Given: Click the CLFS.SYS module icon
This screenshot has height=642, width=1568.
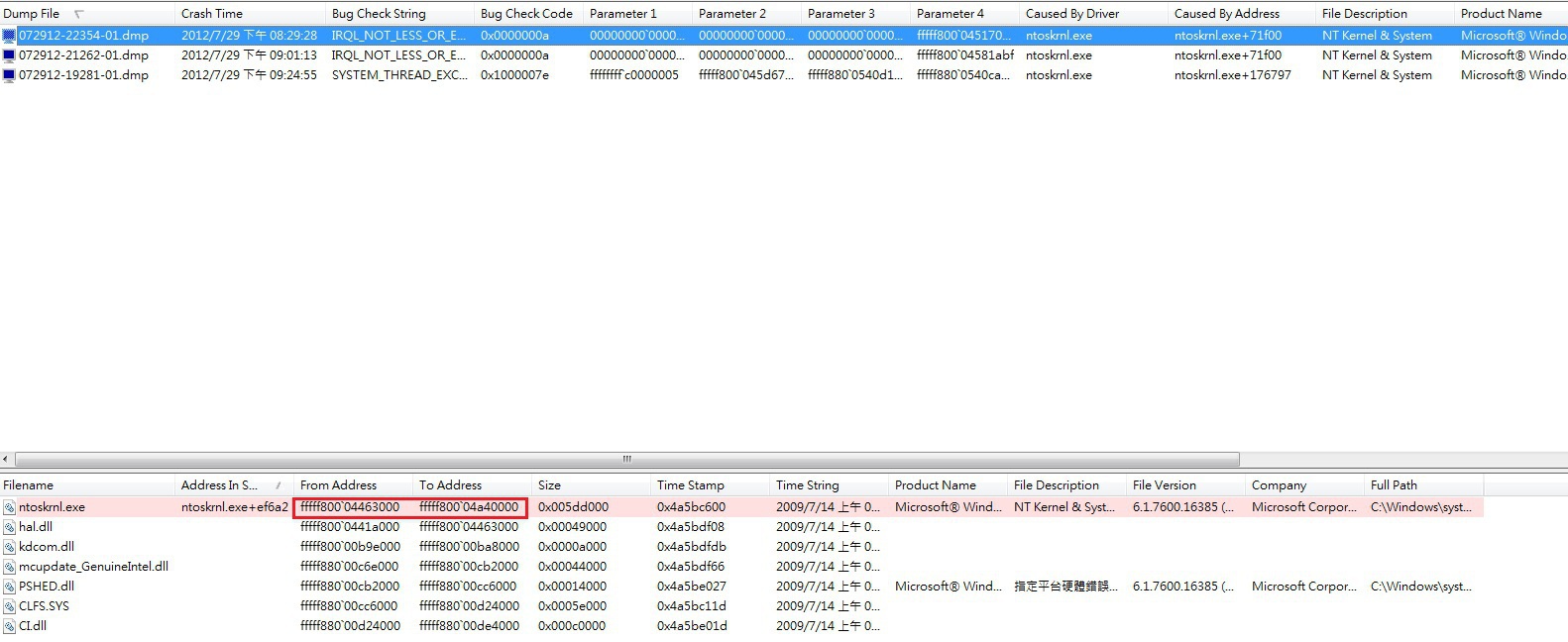Looking at the screenshot, I should [9, 606].
